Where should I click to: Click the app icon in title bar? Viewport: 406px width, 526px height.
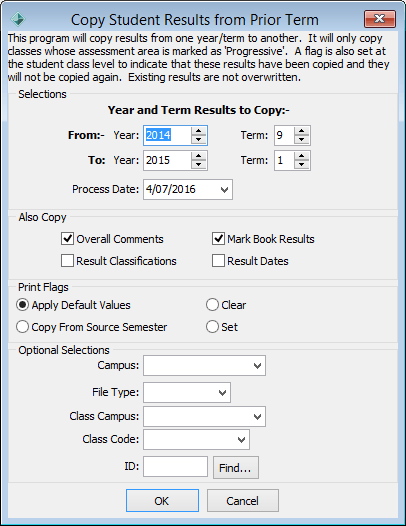pos(18,19)
